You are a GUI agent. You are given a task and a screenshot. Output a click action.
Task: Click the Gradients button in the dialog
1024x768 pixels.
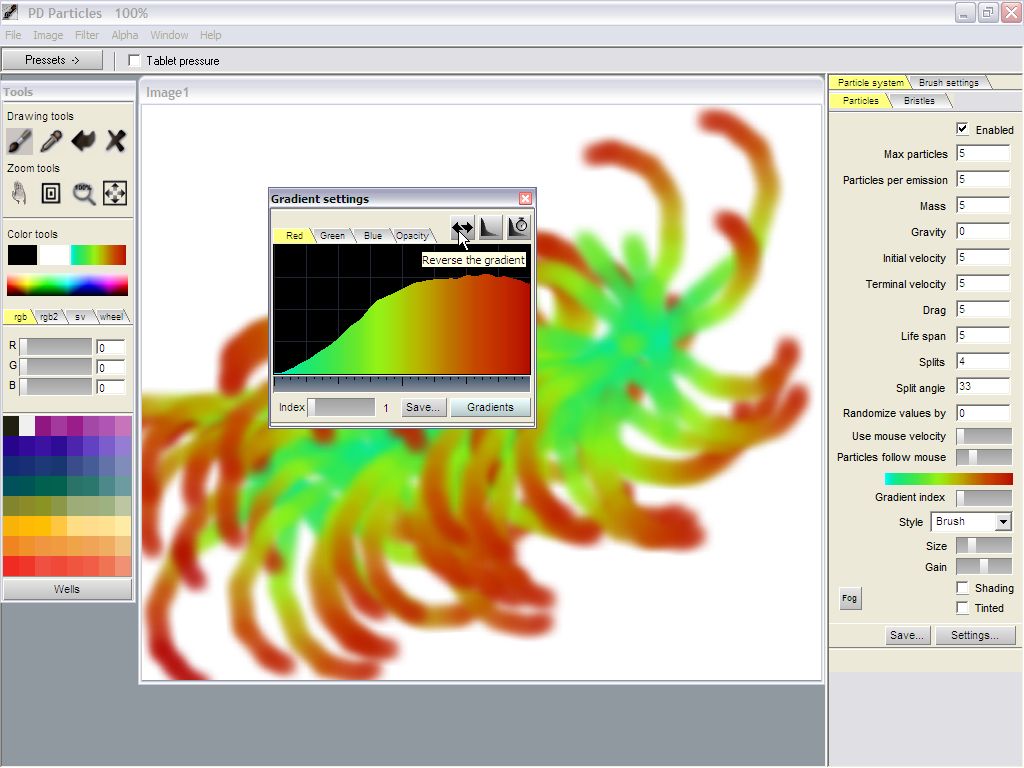pos(490,408)
